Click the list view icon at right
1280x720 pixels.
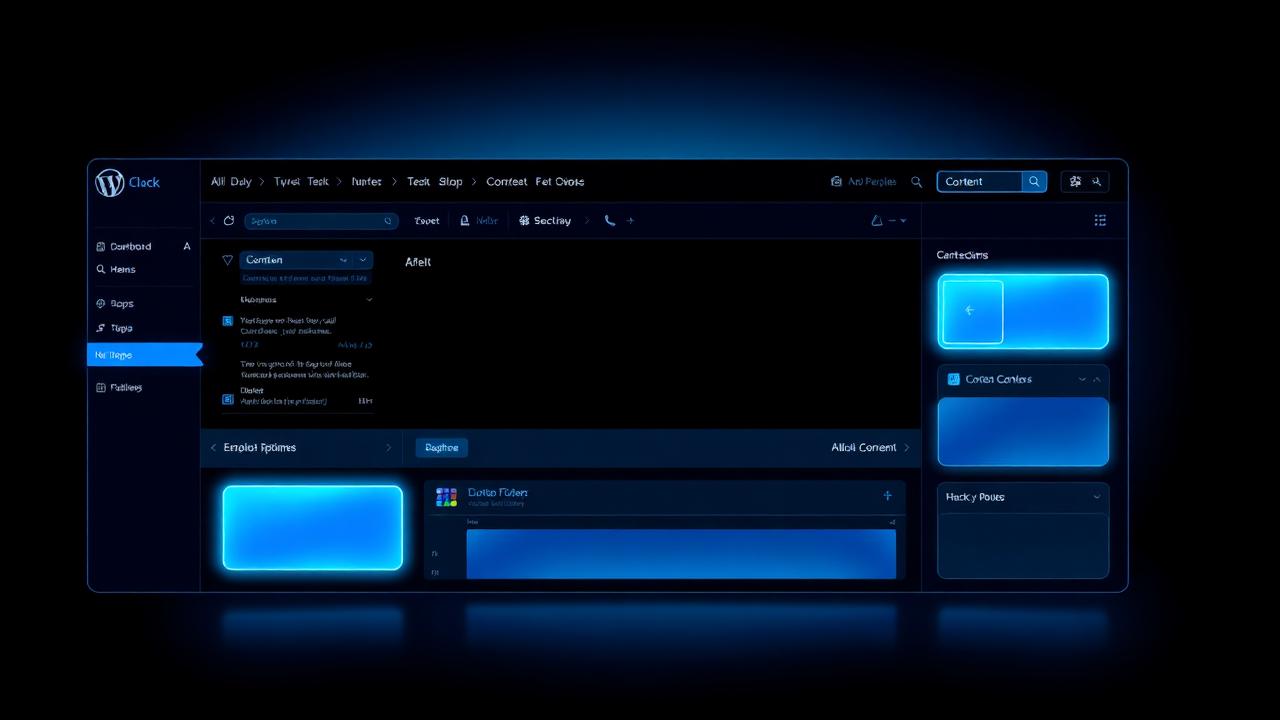[x=1100, y=220]
